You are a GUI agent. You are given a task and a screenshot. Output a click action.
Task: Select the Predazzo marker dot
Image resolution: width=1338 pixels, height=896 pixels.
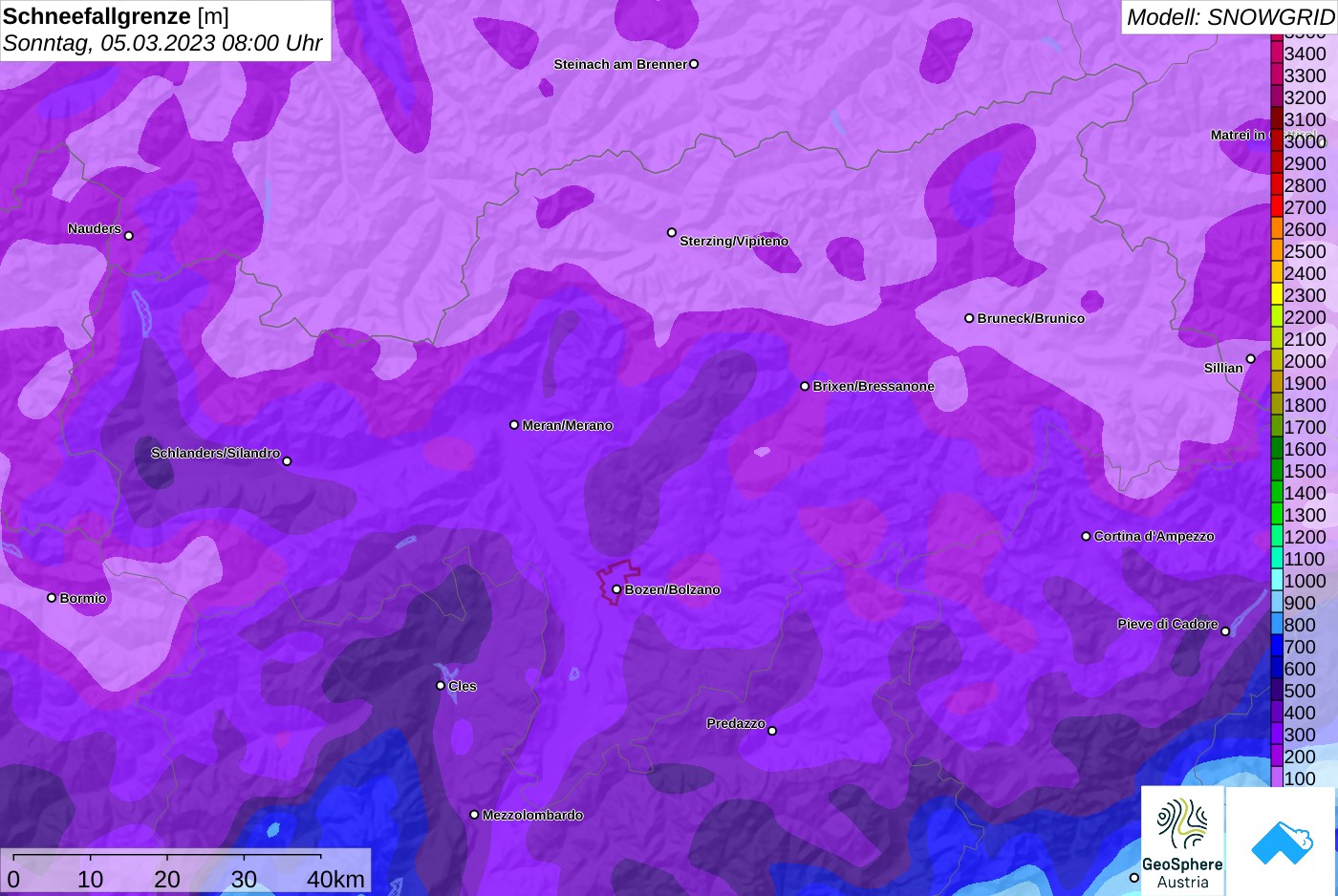tap(772, 731)
